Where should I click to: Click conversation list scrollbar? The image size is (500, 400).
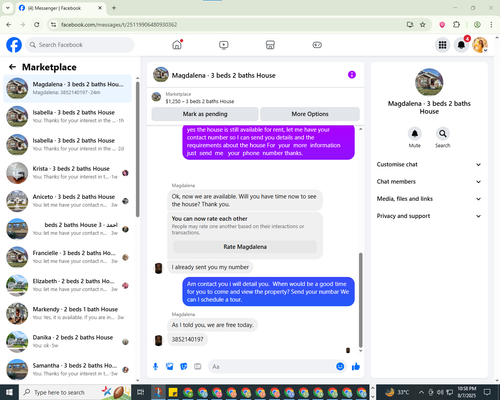pyautogui.click(x=137, y=149)
